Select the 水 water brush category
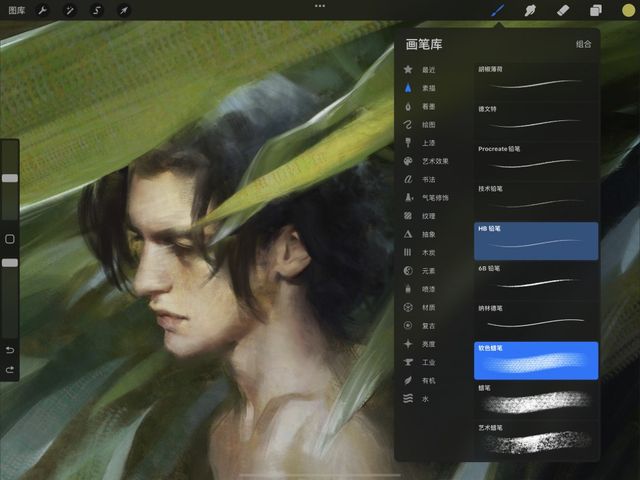 click(x=416, y=399)
